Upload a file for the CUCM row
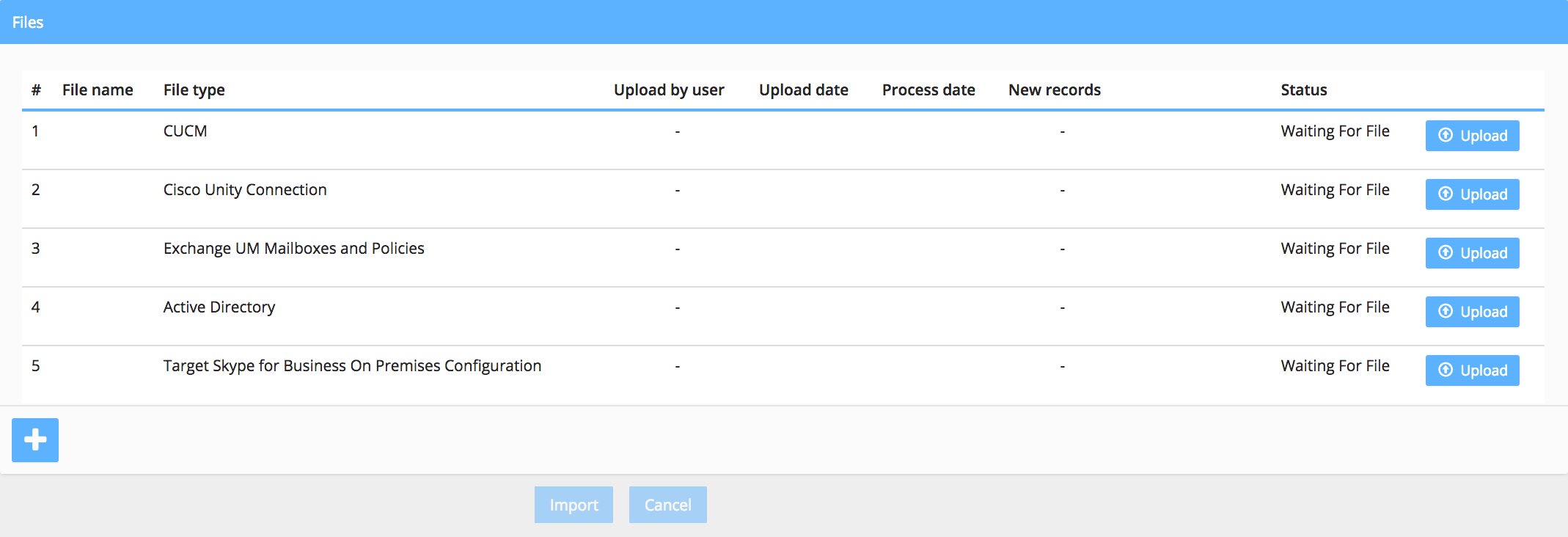Image resolution: width=1568 pixels, height=537 pixels. click(1472, 136)
